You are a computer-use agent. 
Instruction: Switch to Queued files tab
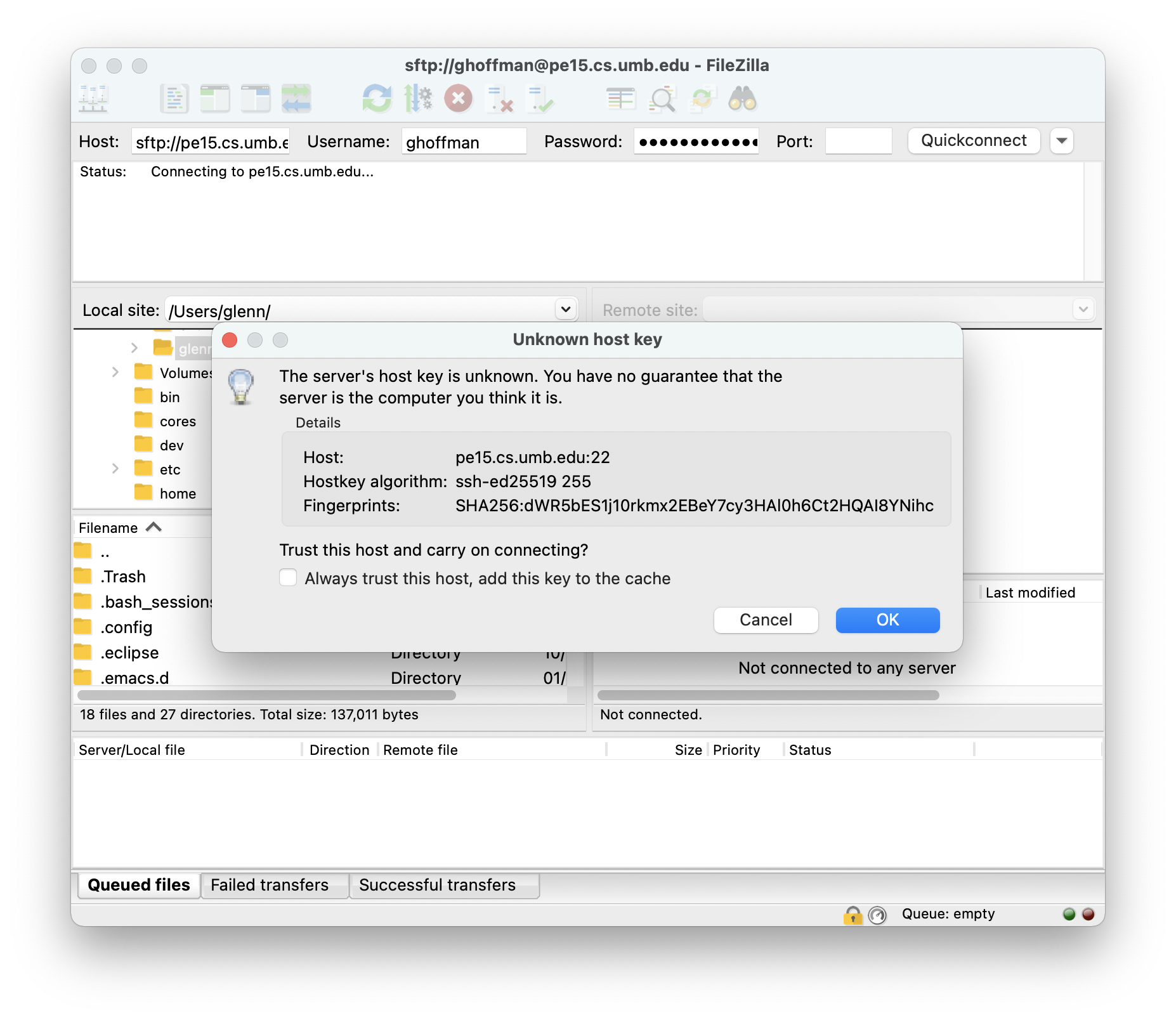pos(139,885)
